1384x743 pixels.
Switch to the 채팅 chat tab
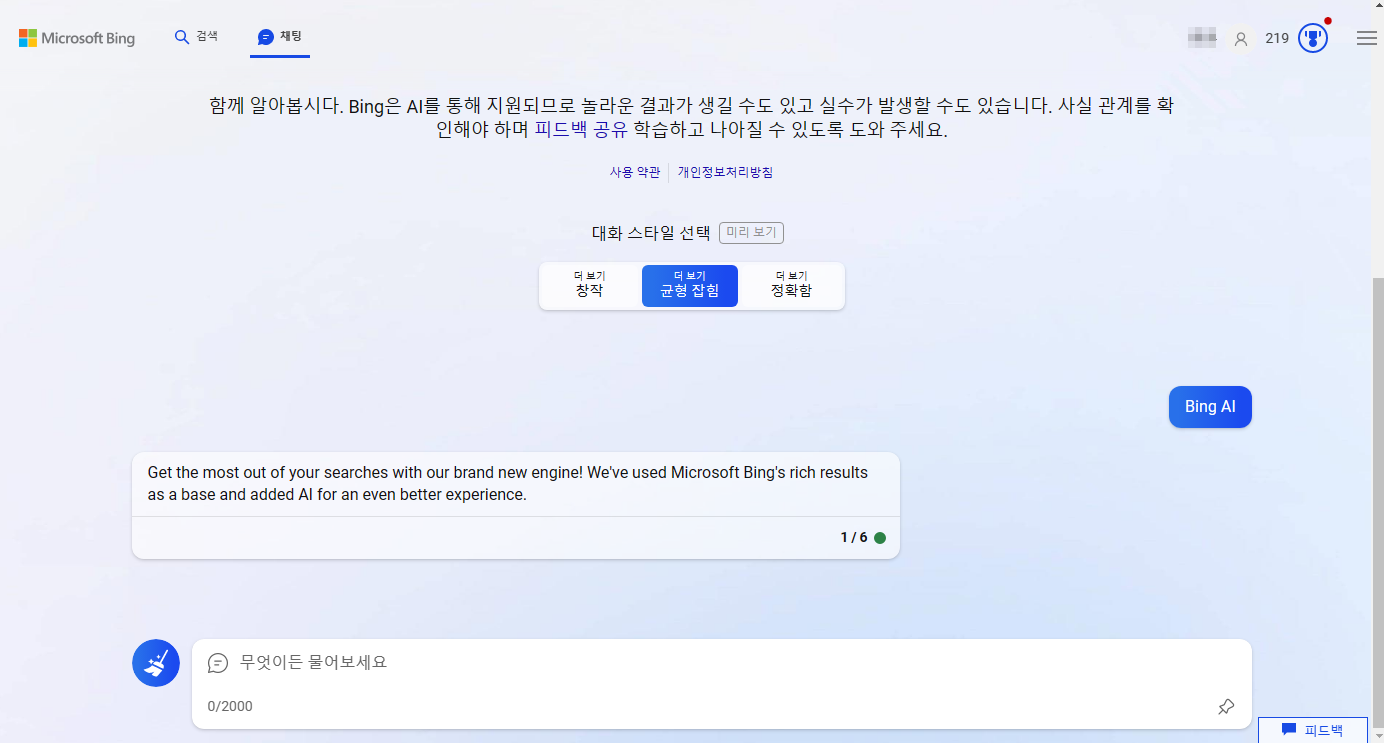(280, 36)
